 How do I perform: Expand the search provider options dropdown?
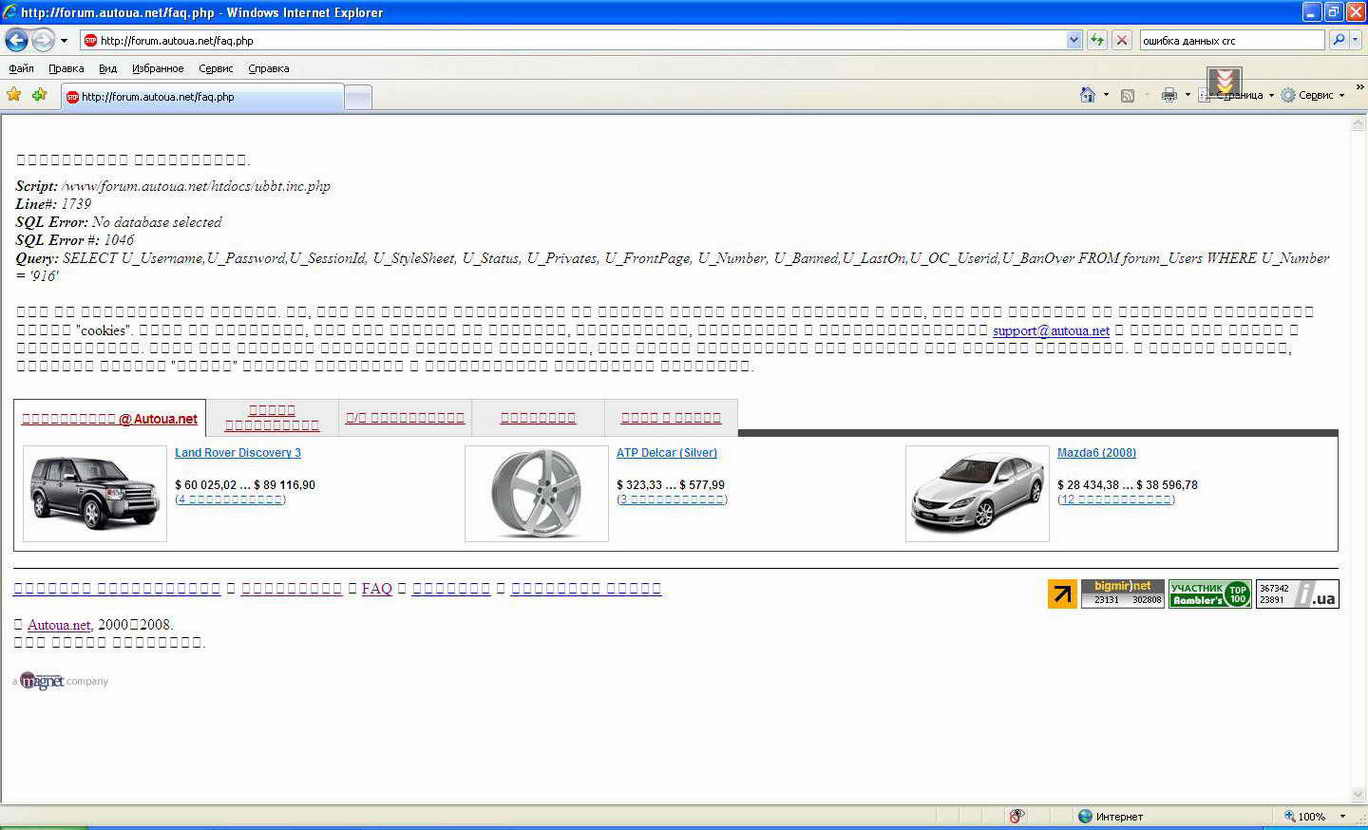pyautogui.click(x=1357, y=40)
